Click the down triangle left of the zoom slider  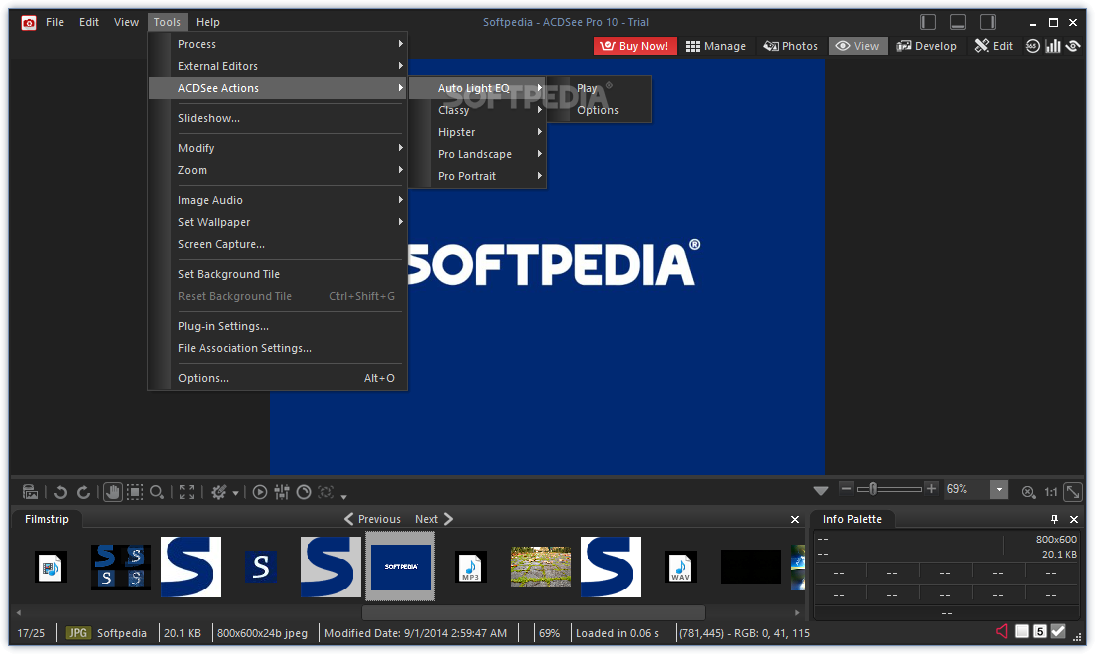[x=821, y=491]
